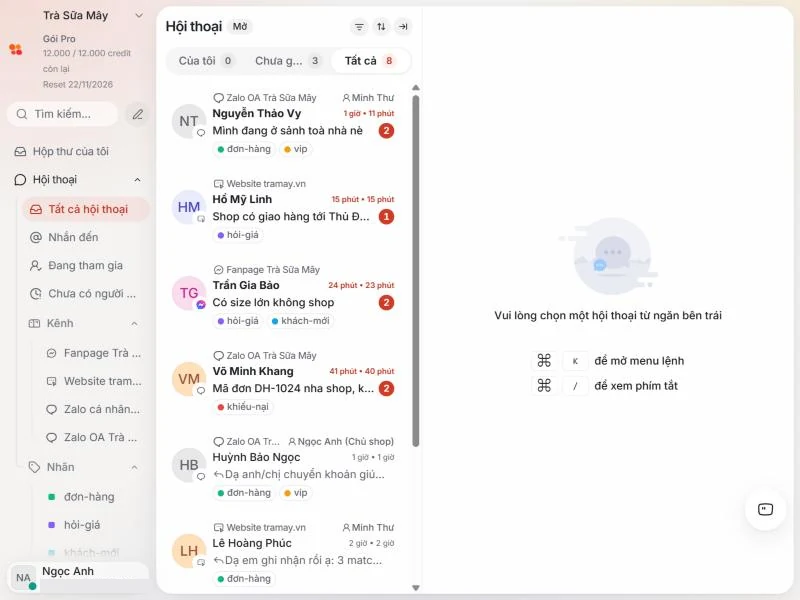Open Nguyễn Thảo Vy's NT avatar
This screenshot has width=800, height=600.
(189, 121)
